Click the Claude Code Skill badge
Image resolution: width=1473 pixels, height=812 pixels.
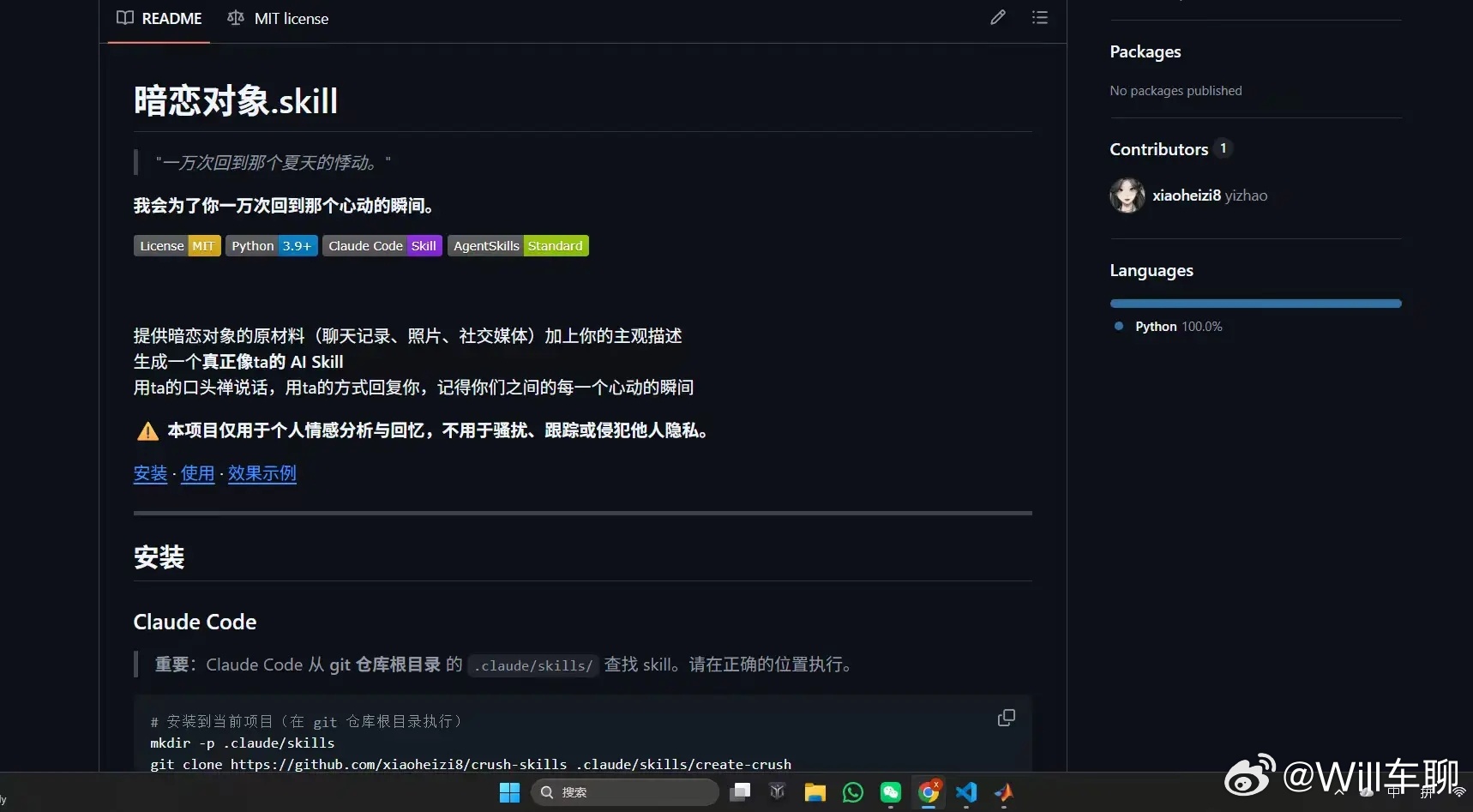(382, 245)
